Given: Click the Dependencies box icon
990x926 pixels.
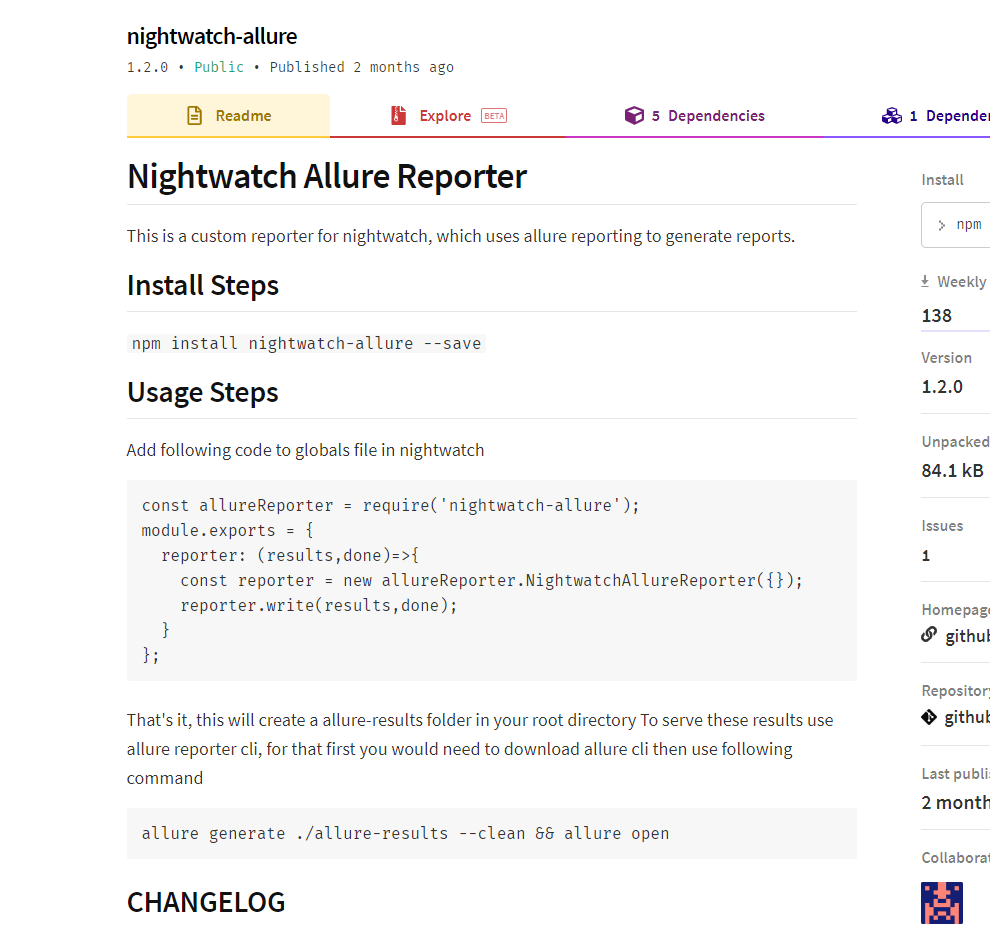Looking at the screenshot, I should pos(634,116).
